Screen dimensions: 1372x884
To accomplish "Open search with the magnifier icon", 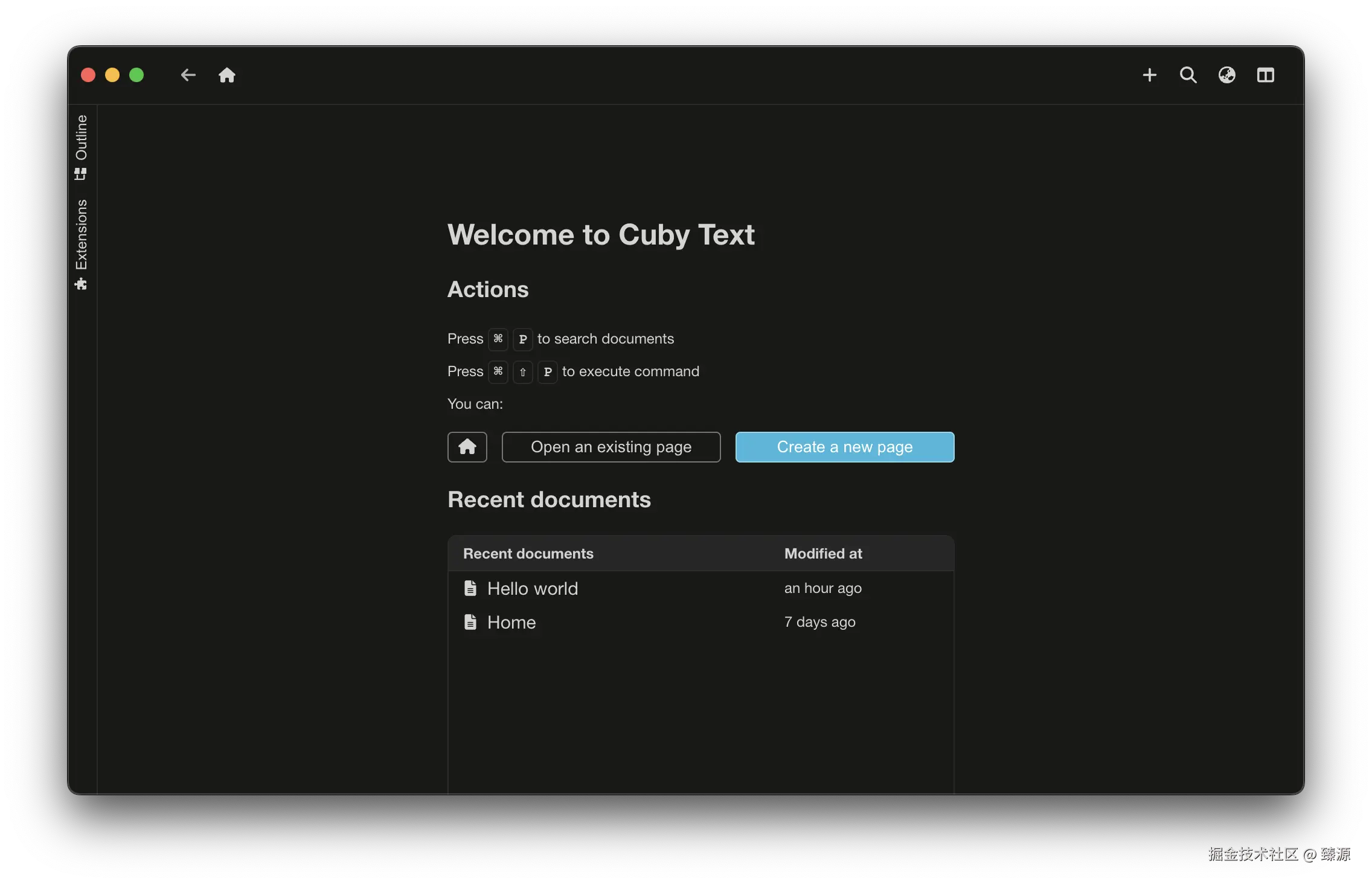I will [1188, 75].
